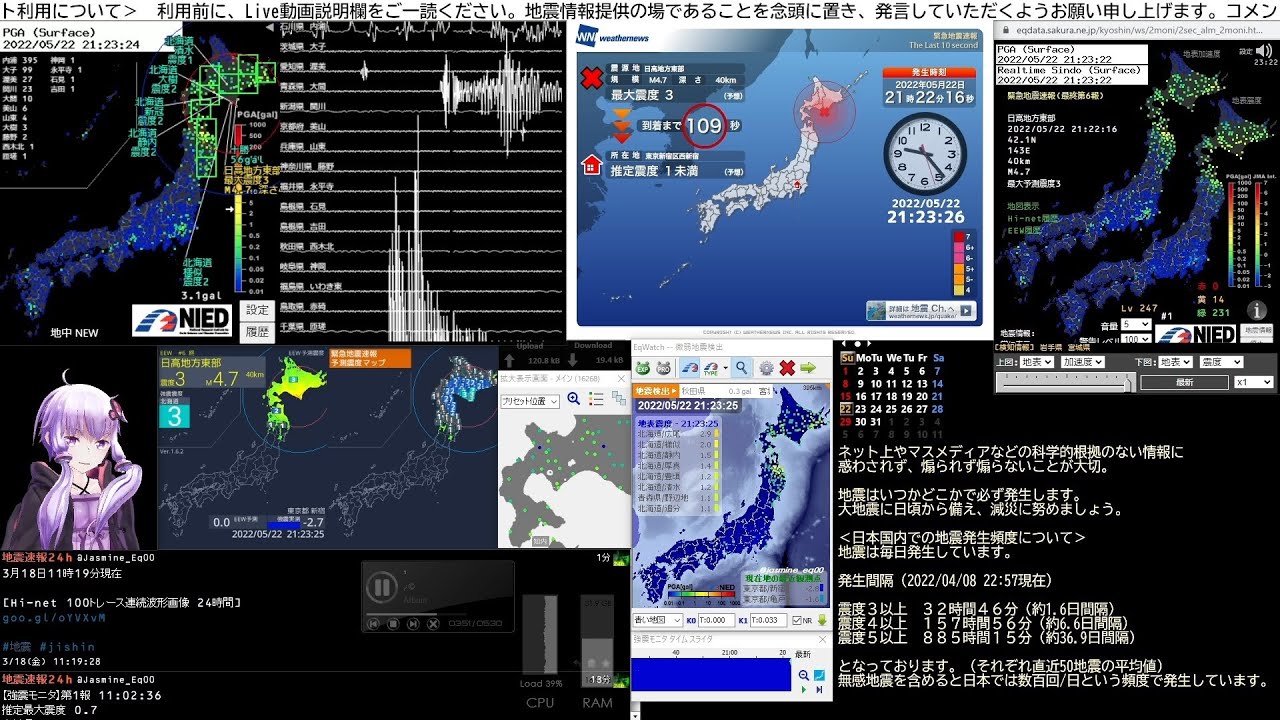Click the 最新 latest button
This screenshot has height=720, width=1280.
[1184, 382]
